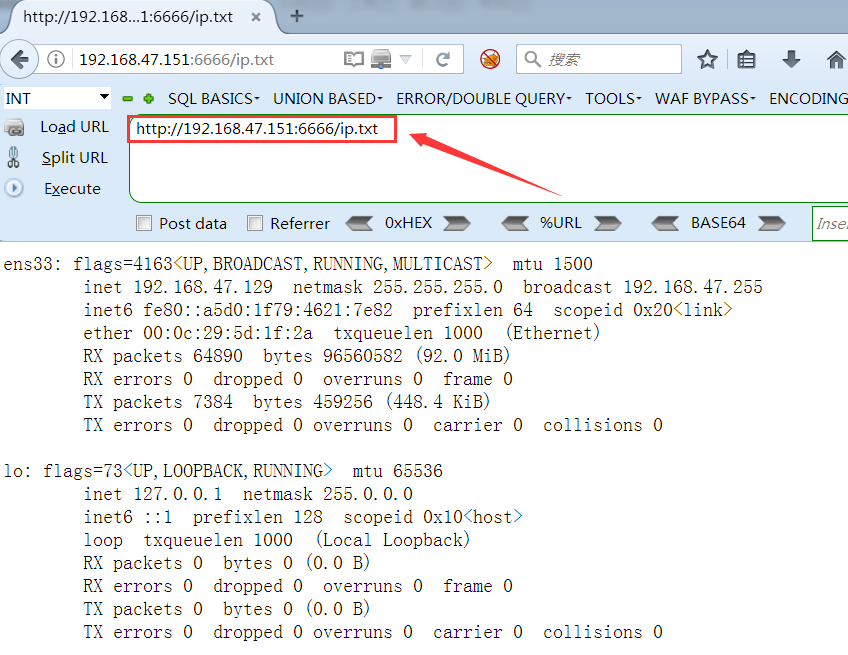This screenshot has width=848, height=655.
Task: Enable Post data checkbox
Action: [x=144, y=223]
